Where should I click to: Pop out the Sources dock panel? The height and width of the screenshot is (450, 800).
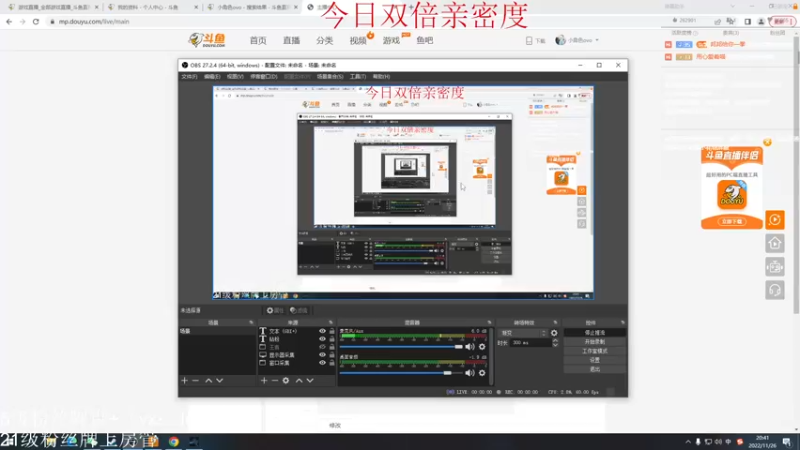(331, 322)
